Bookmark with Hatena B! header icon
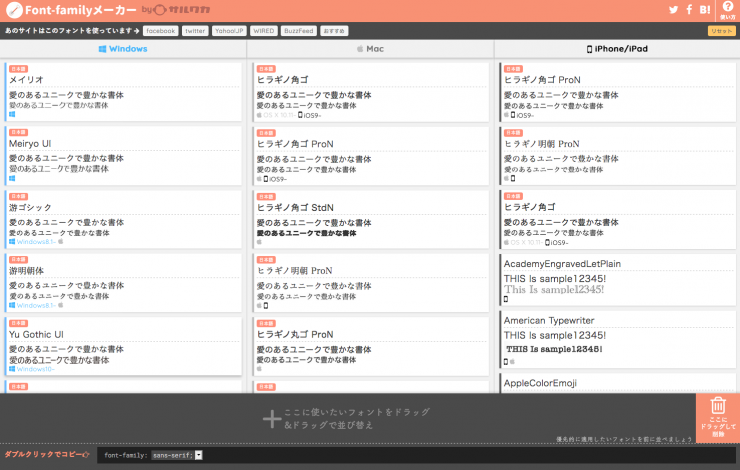740x470 pixels. [x=705, y=9]
